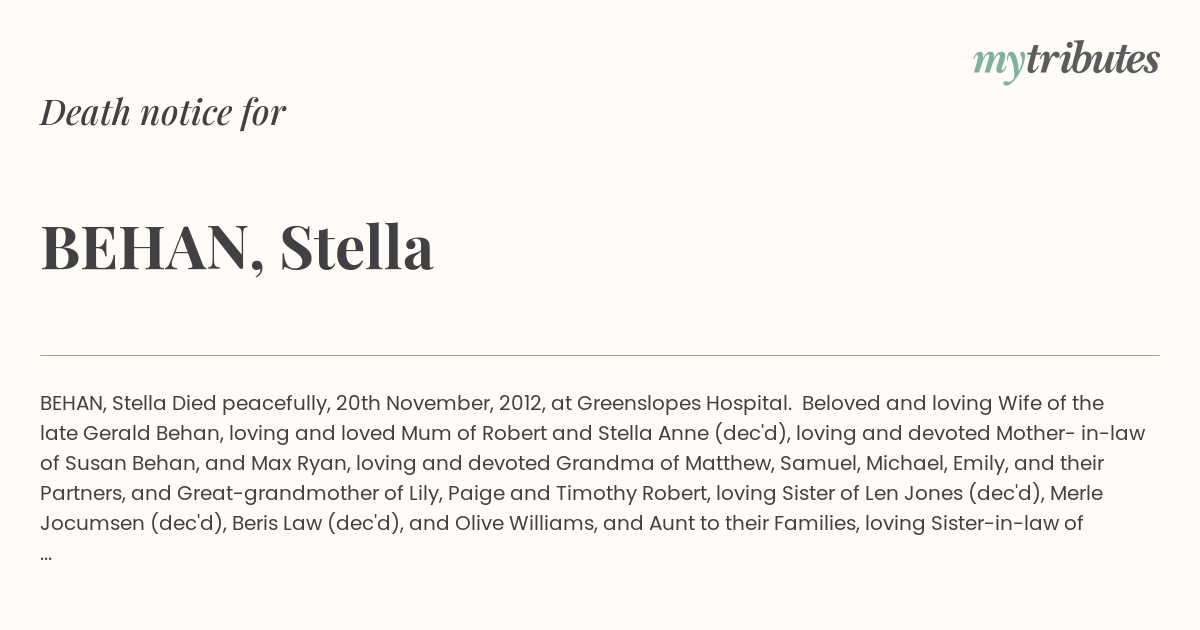Image resolution: width=1200 pixels, height=630 pixels.
Task: Expand truncated text via the ellipsis
Action: pyautogui.click(x=46, y=553)
